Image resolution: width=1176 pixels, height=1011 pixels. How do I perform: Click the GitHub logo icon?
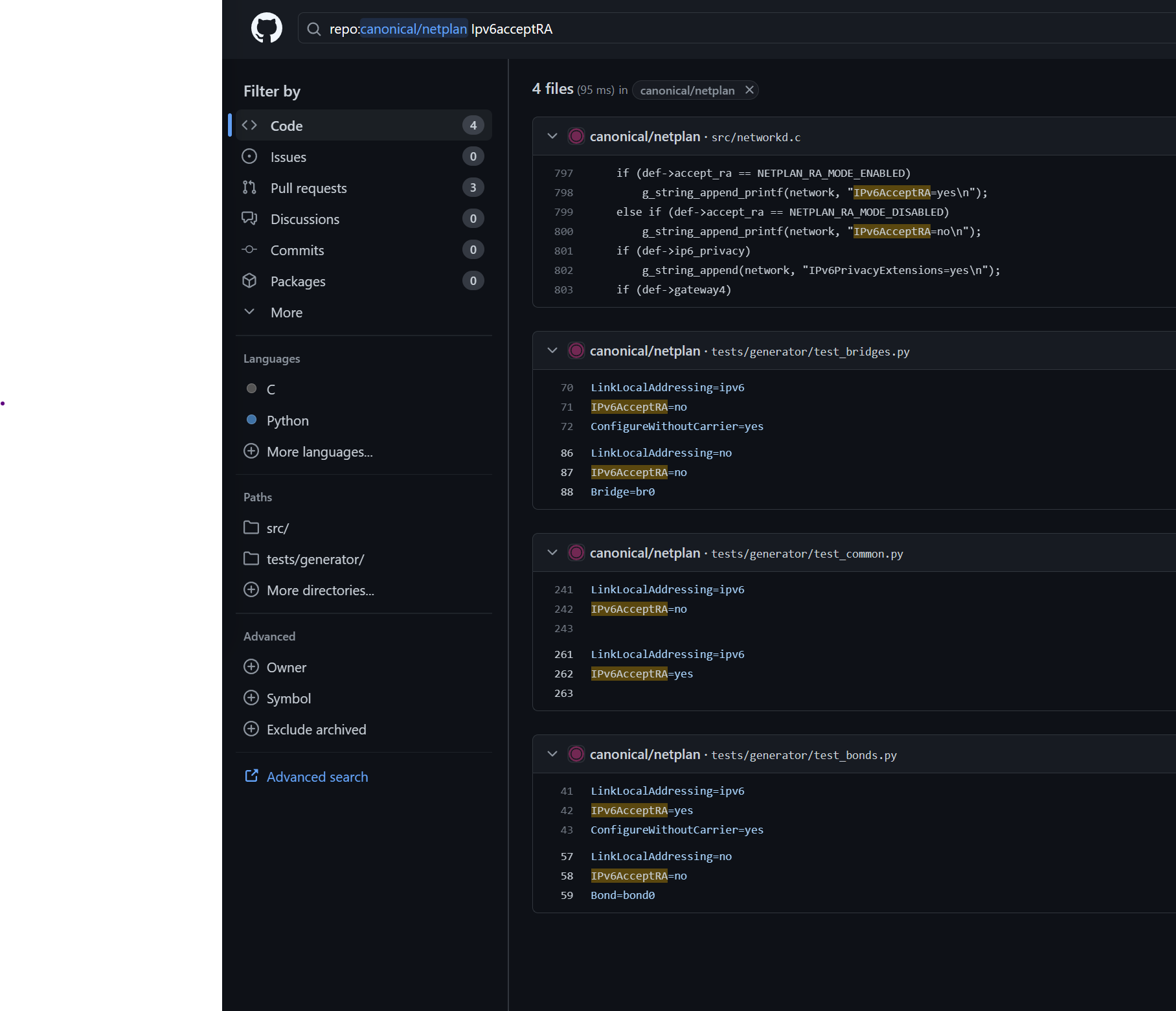(266, 28)
